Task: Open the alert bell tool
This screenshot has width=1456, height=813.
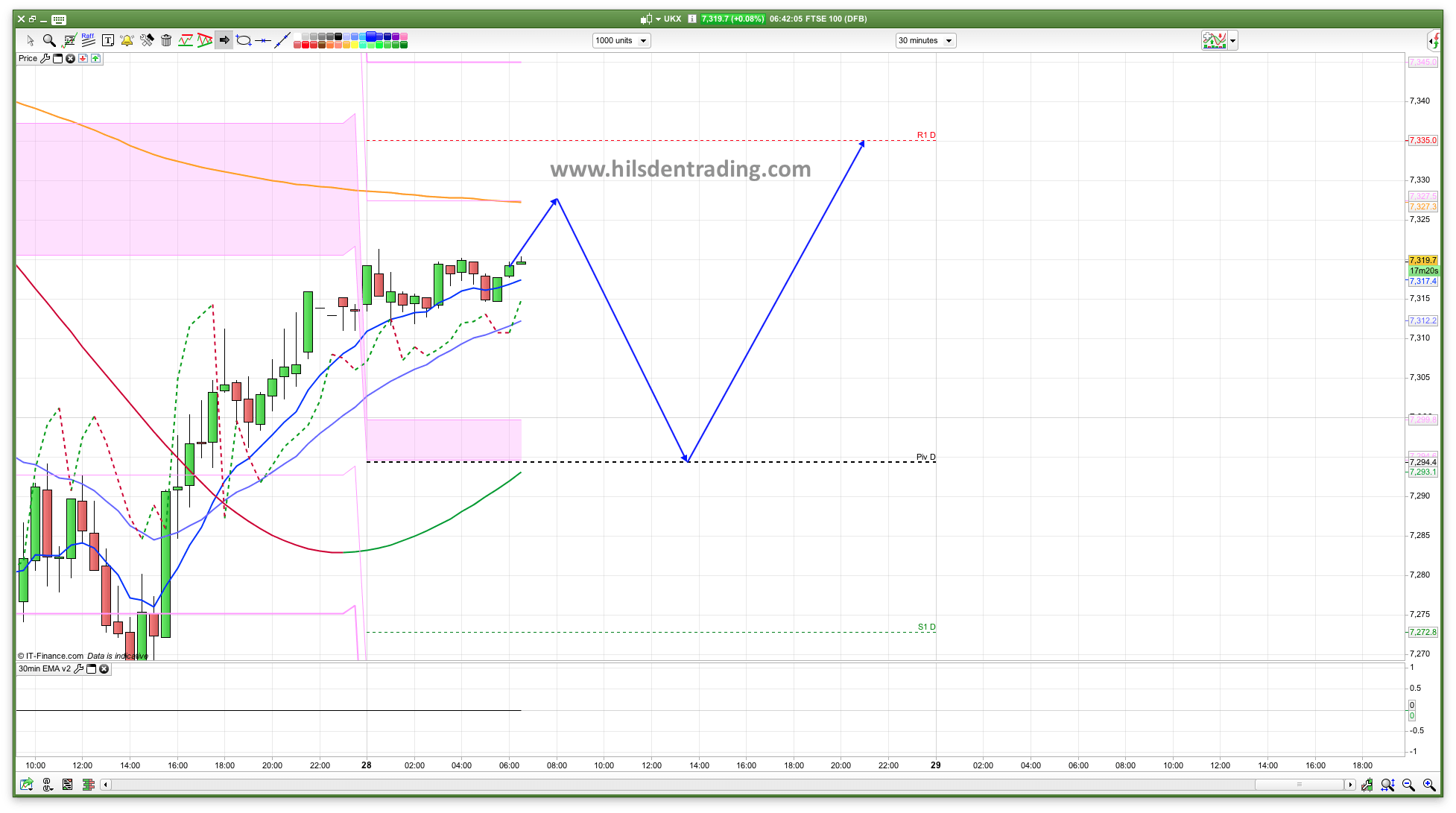Action: click(x=127, y=40)
